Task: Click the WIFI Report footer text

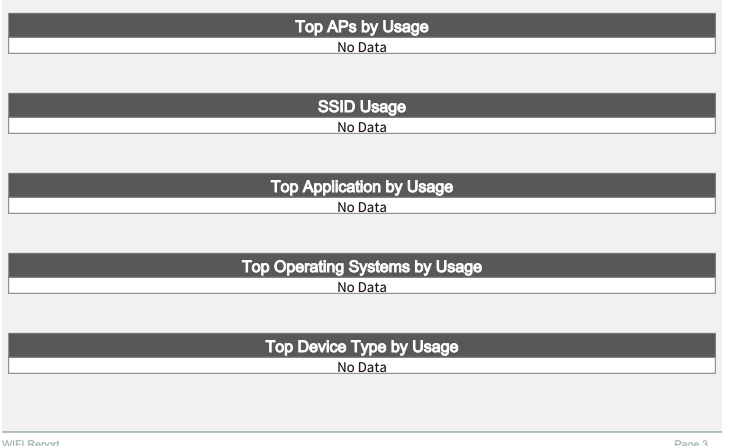Action: tap(31, 442)
